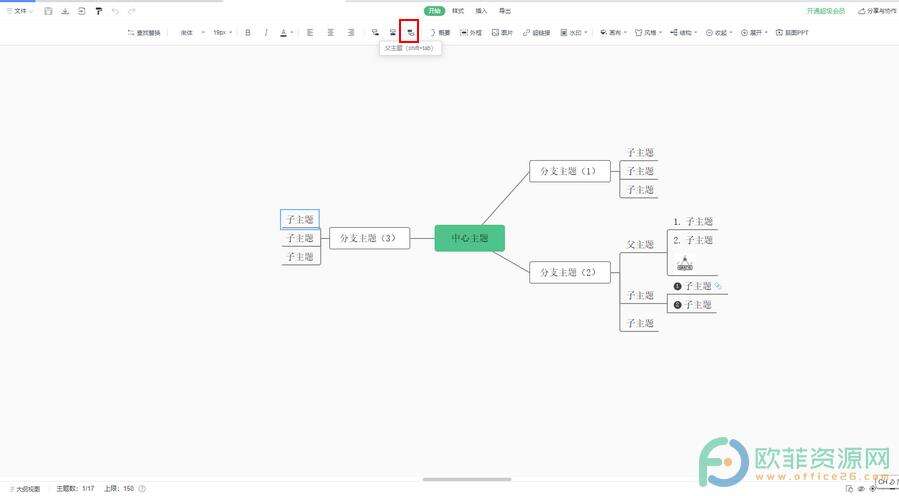Click the save icon in top bar
Image resolution: width=899 pixels, height=496 pixels.
point(48,11)
